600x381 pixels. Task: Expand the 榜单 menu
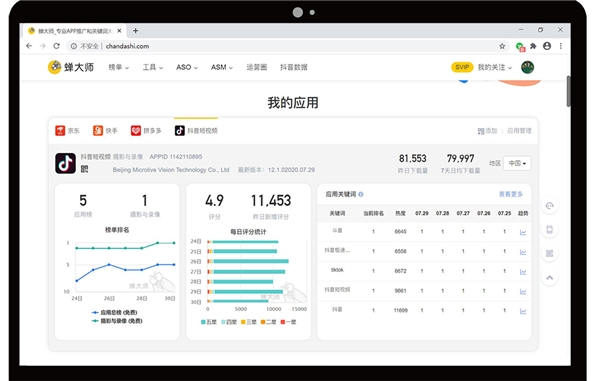coord(119,67)
